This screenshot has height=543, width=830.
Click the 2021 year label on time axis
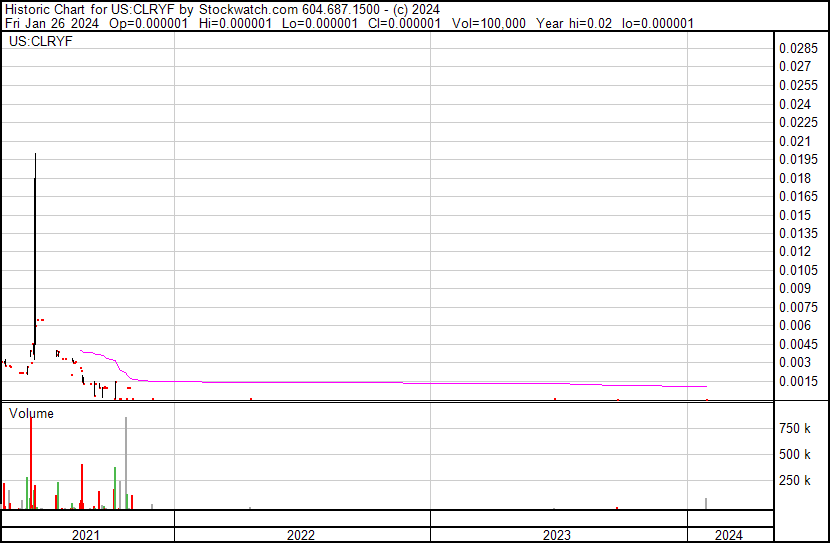click(x=86, y=535)
